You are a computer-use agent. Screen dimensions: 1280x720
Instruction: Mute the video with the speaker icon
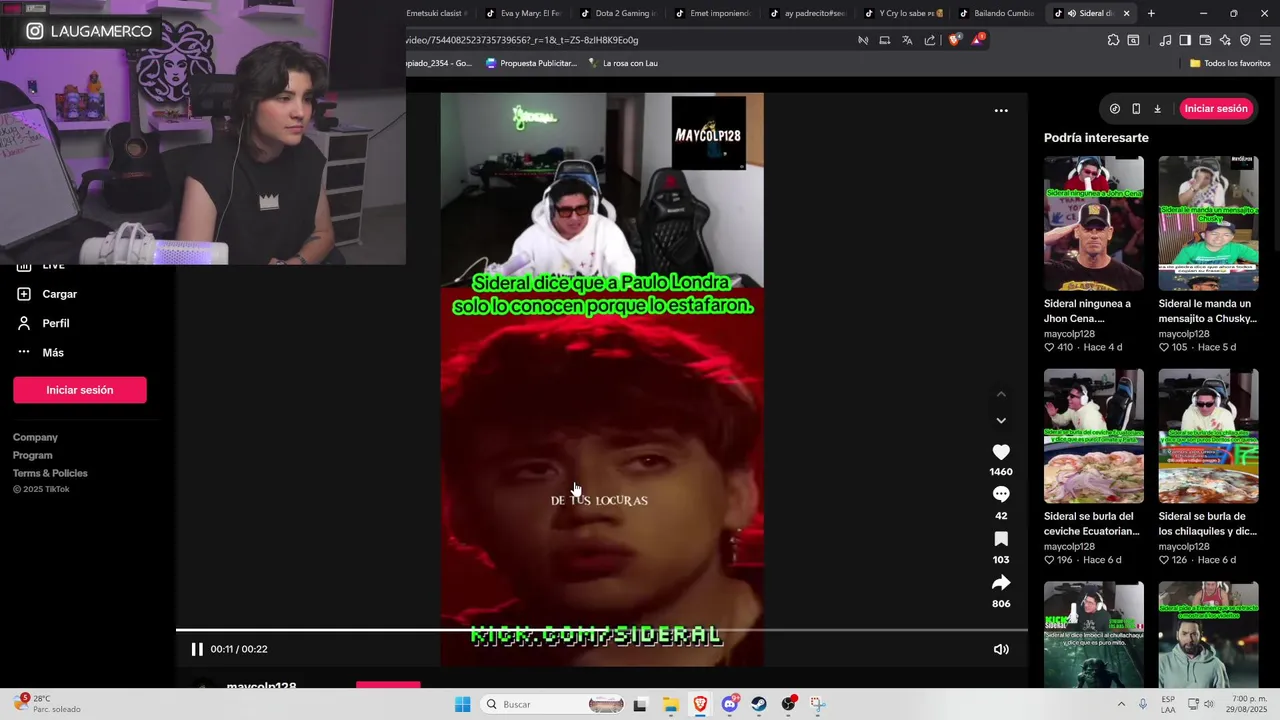(x=1001, y=650)
